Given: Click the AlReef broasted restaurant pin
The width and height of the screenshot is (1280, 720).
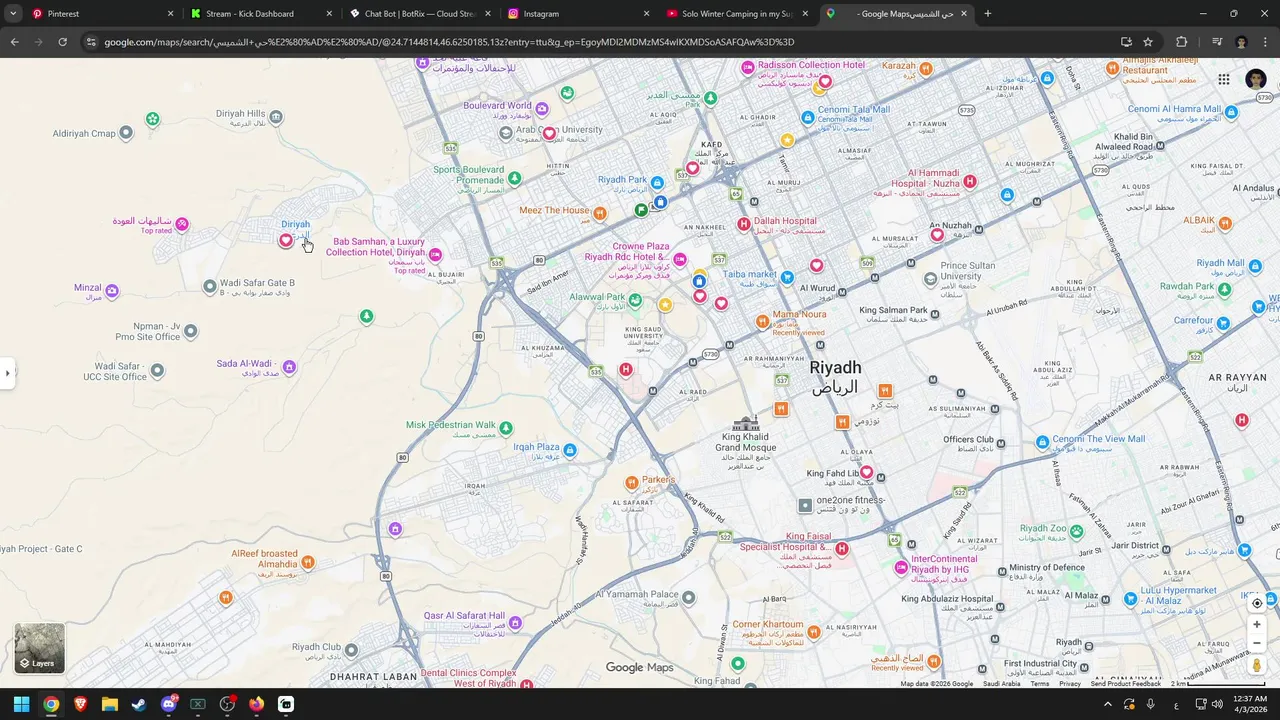Looking at the screenshot, I should (308, 563).
